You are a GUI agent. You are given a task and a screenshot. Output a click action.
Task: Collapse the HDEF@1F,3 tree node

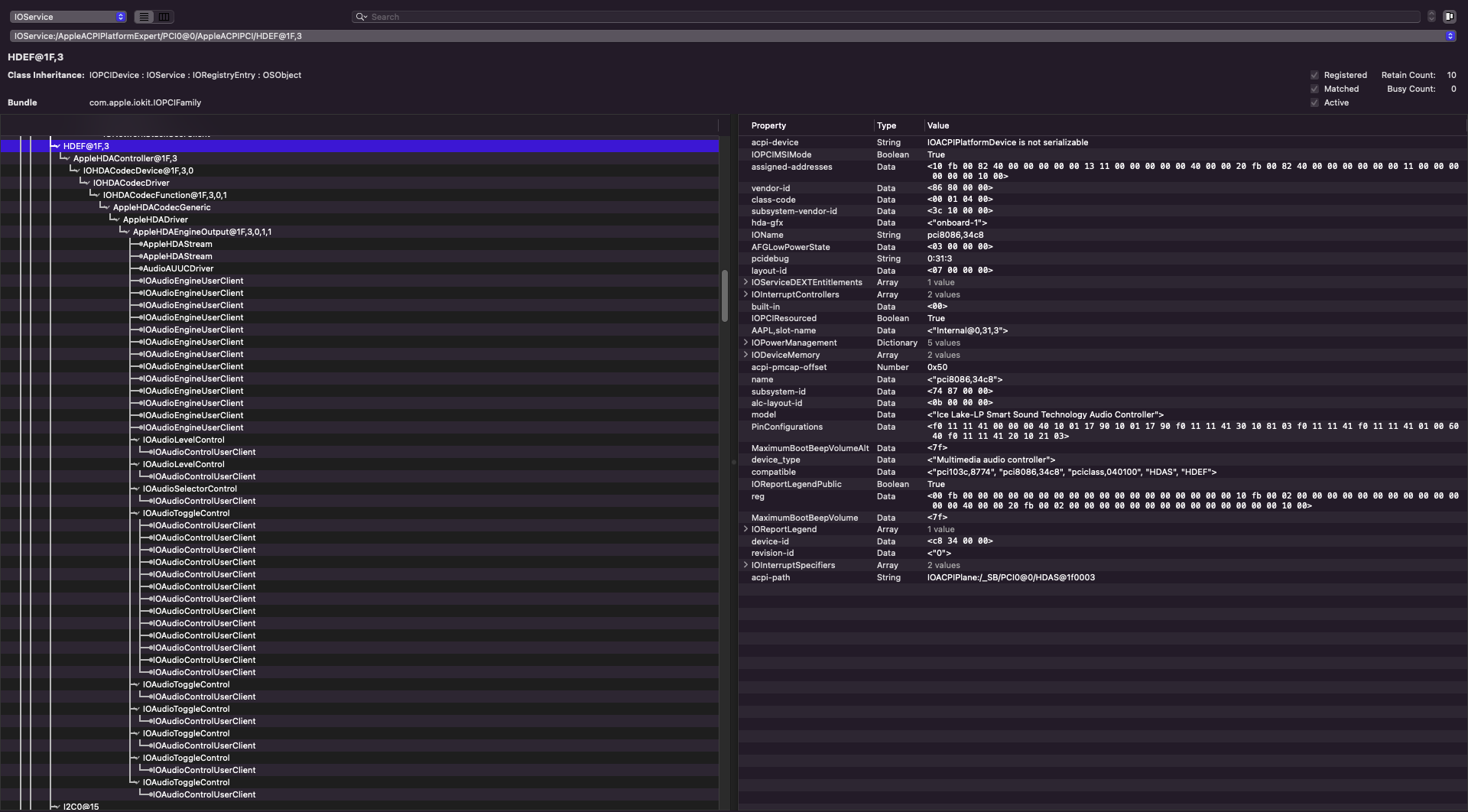(x=56, y=146)
